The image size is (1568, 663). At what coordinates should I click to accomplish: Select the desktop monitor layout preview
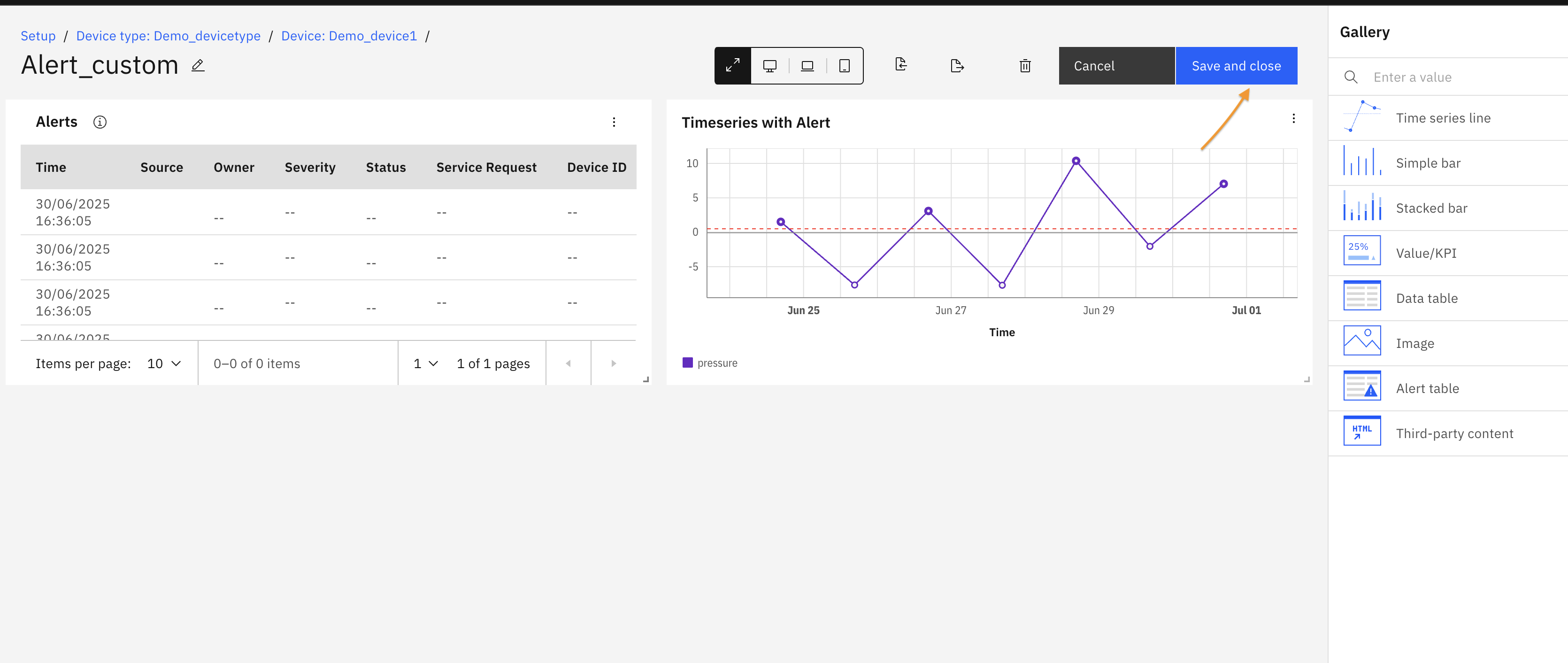[770, 66]
